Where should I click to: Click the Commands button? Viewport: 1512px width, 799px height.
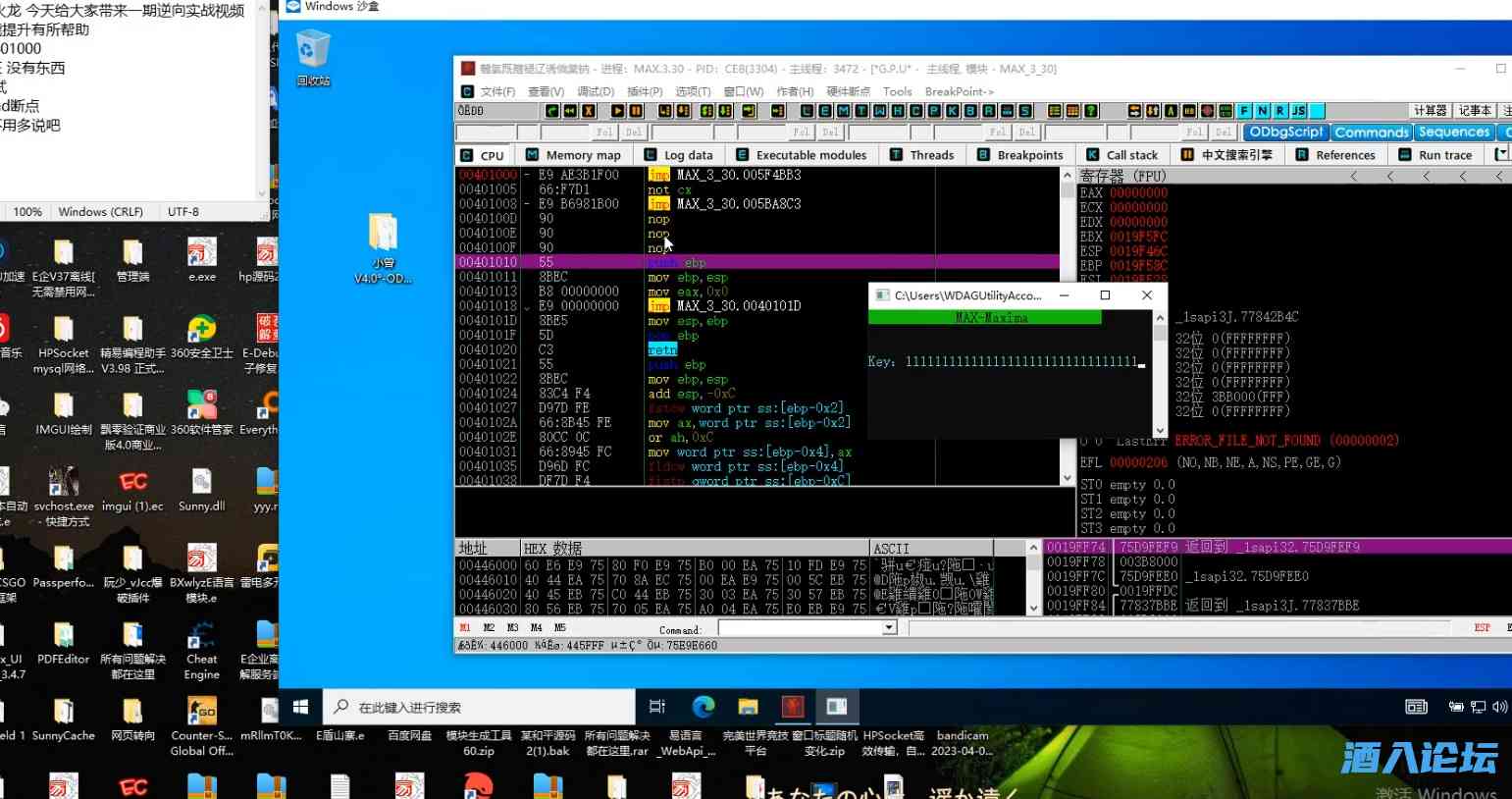point(1371,133)
